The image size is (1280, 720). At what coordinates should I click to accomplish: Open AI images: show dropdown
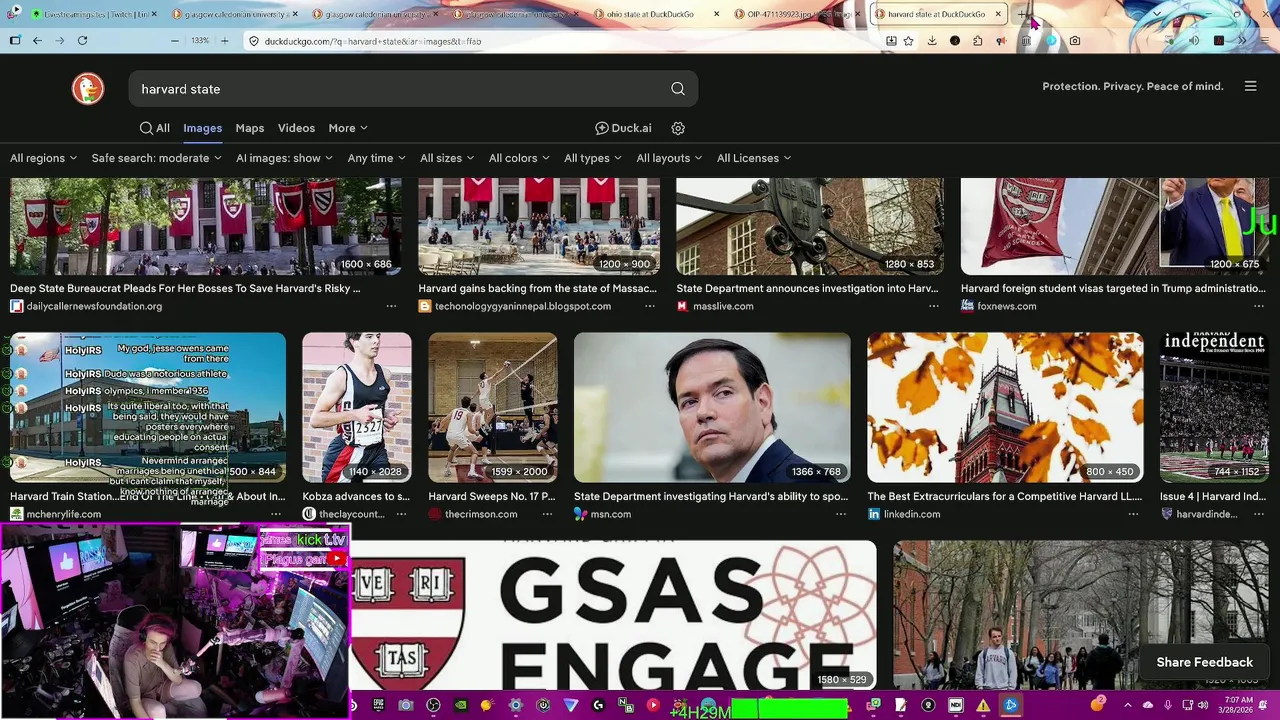285,158
